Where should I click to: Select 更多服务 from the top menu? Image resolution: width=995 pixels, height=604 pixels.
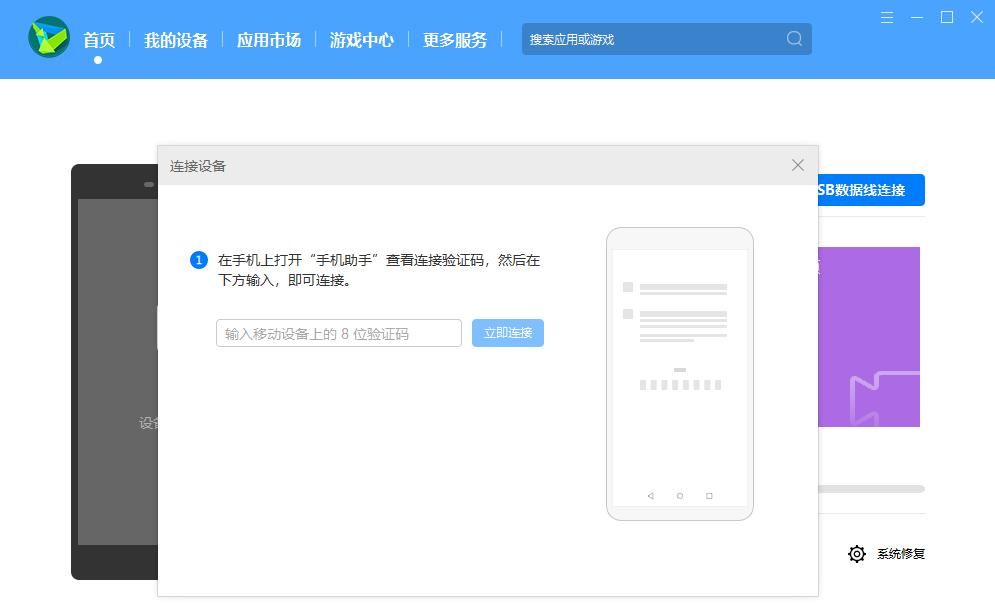click(455, 40)
